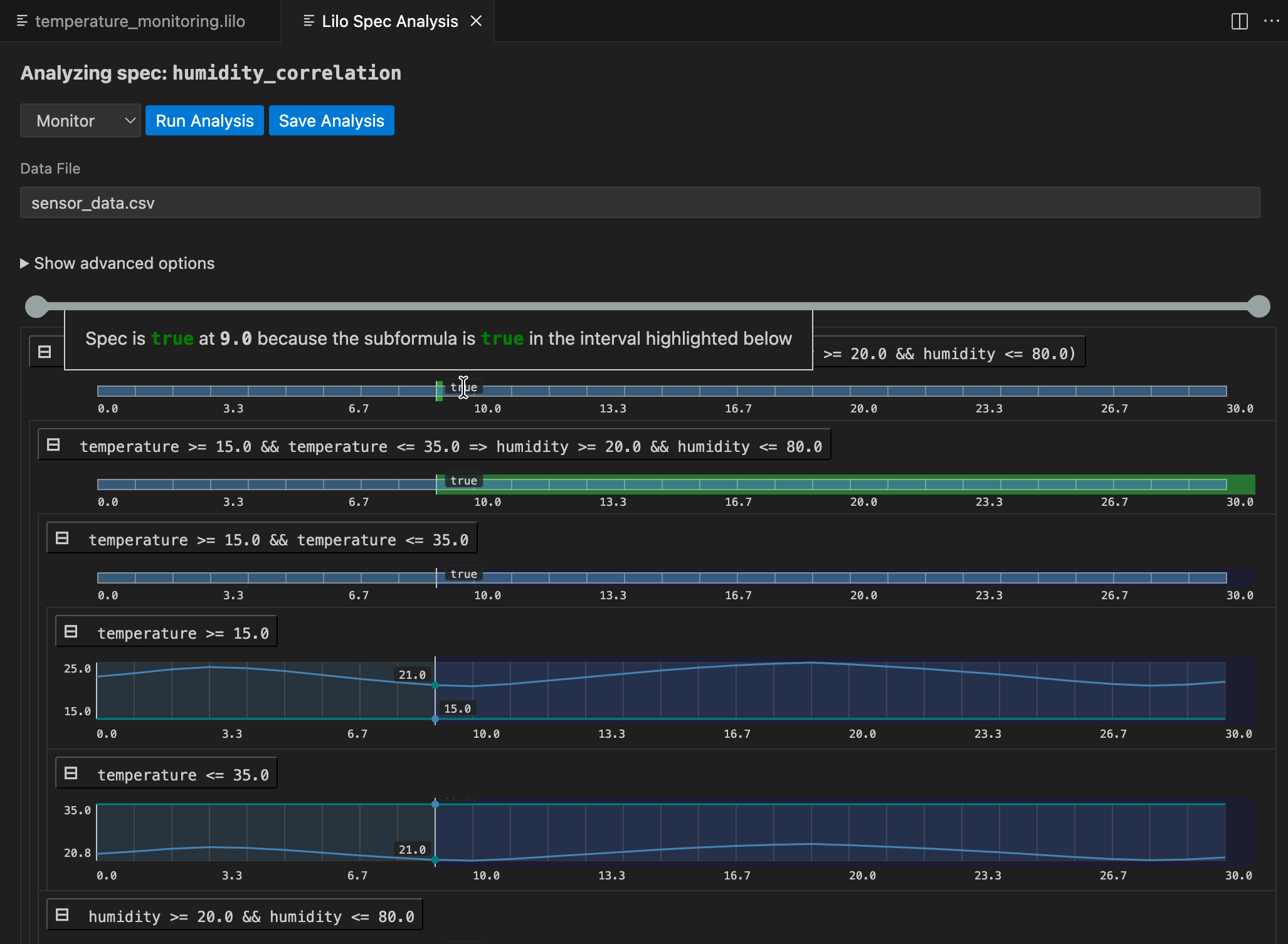Open the split editor icon
Viewport: 1288px width, 944px height.
click(x=1240, y=21)
